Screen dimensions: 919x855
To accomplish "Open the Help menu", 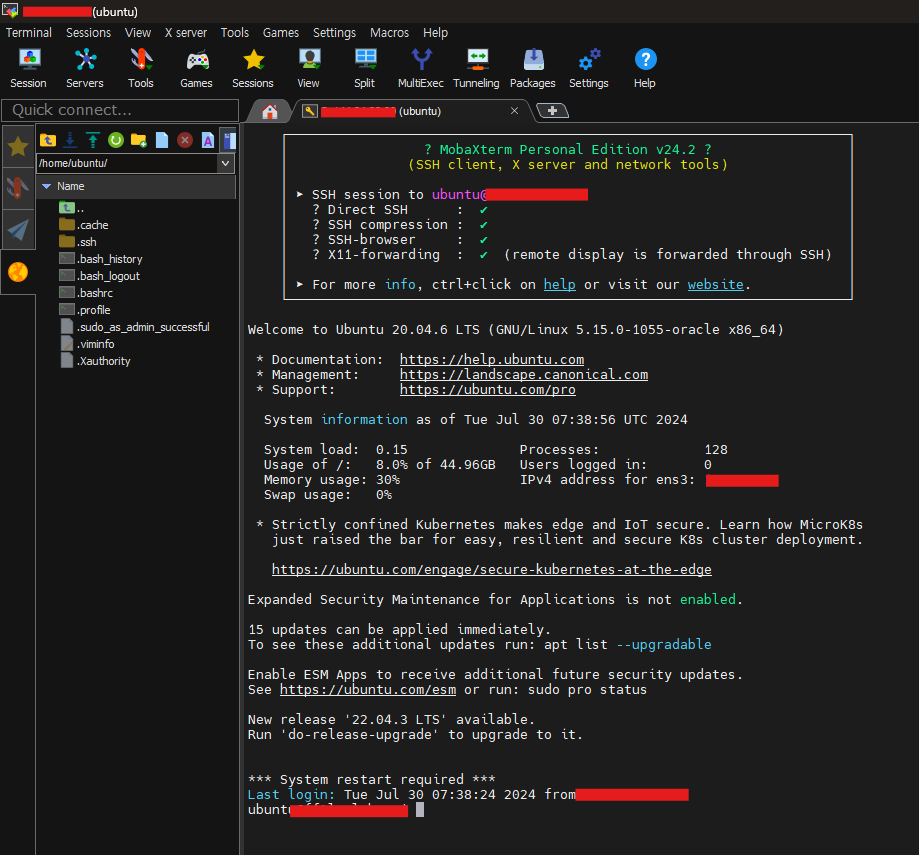I will click(435, 33).
